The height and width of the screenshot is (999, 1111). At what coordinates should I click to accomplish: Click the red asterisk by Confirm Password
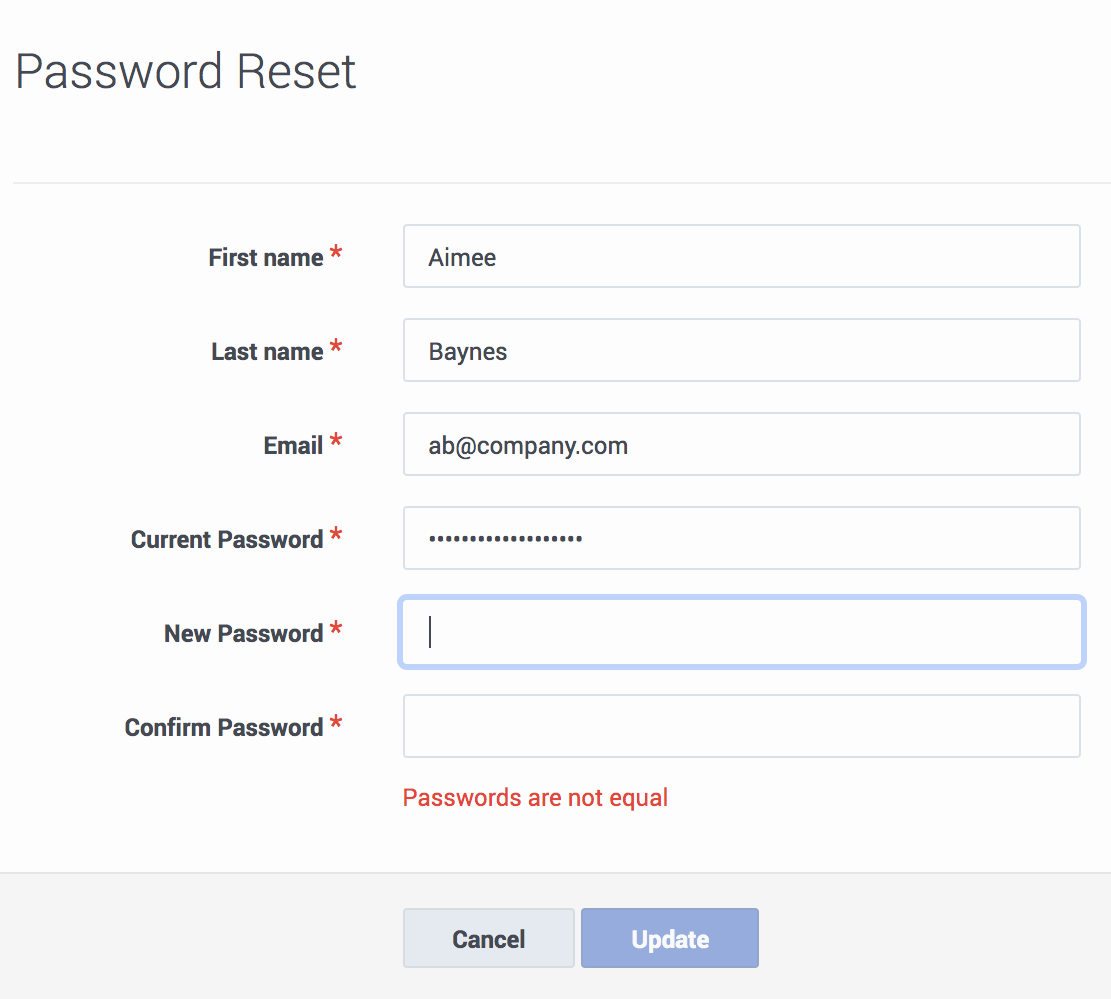(x=336, y=723)
